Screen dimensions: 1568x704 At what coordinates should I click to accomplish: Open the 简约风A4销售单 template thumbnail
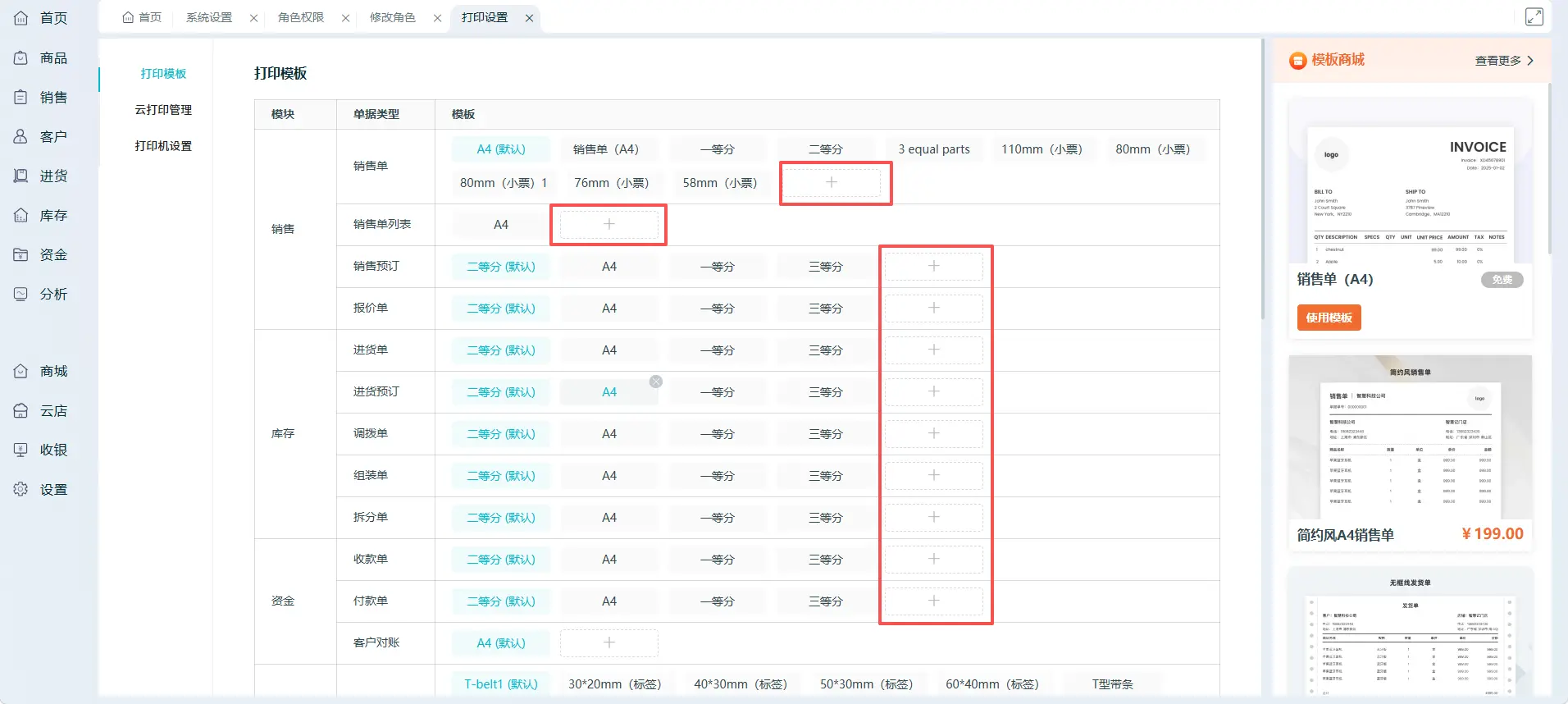(1411, 437)
